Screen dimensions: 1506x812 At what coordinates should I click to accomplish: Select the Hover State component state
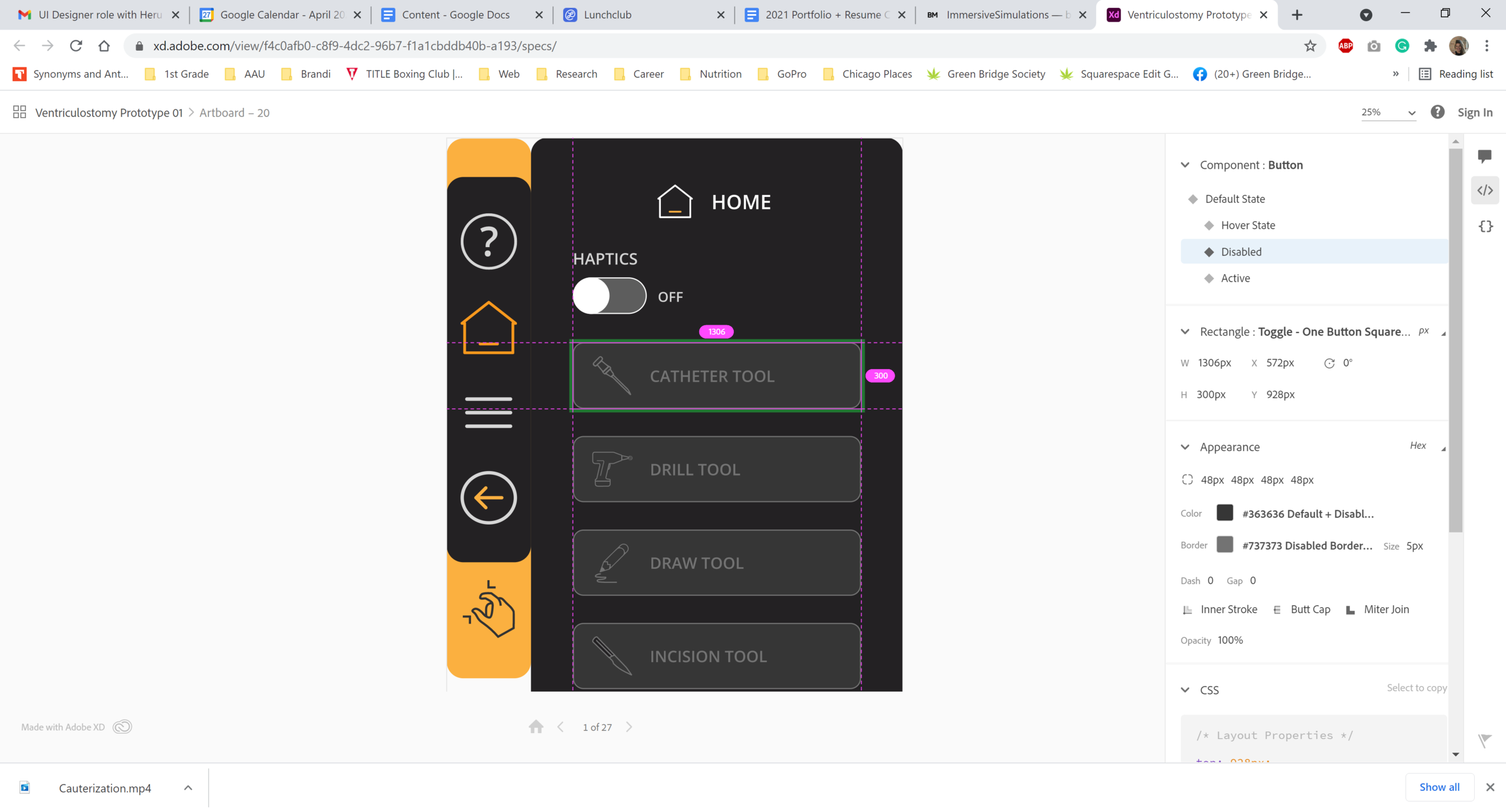(x=1248, y=225)
